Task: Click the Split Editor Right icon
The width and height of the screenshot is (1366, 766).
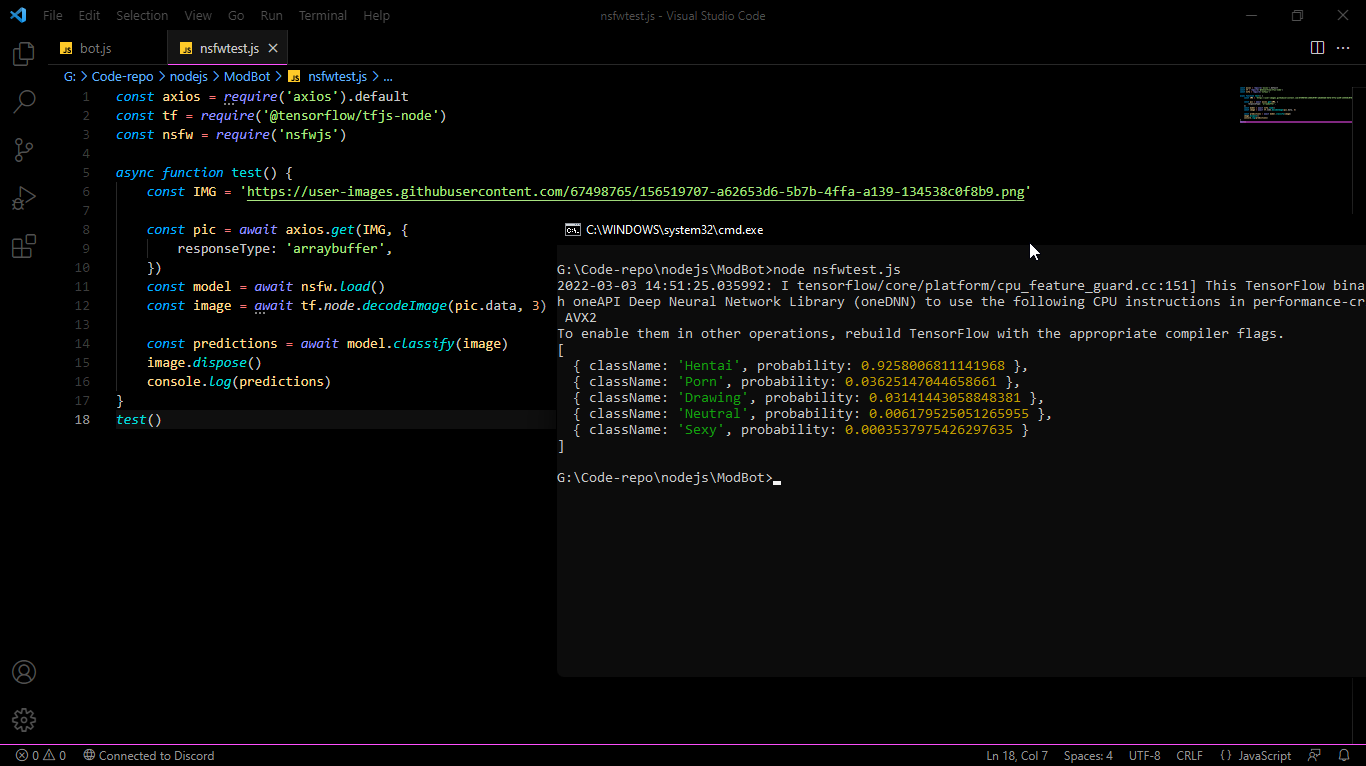Action: tap(1317, 48)
